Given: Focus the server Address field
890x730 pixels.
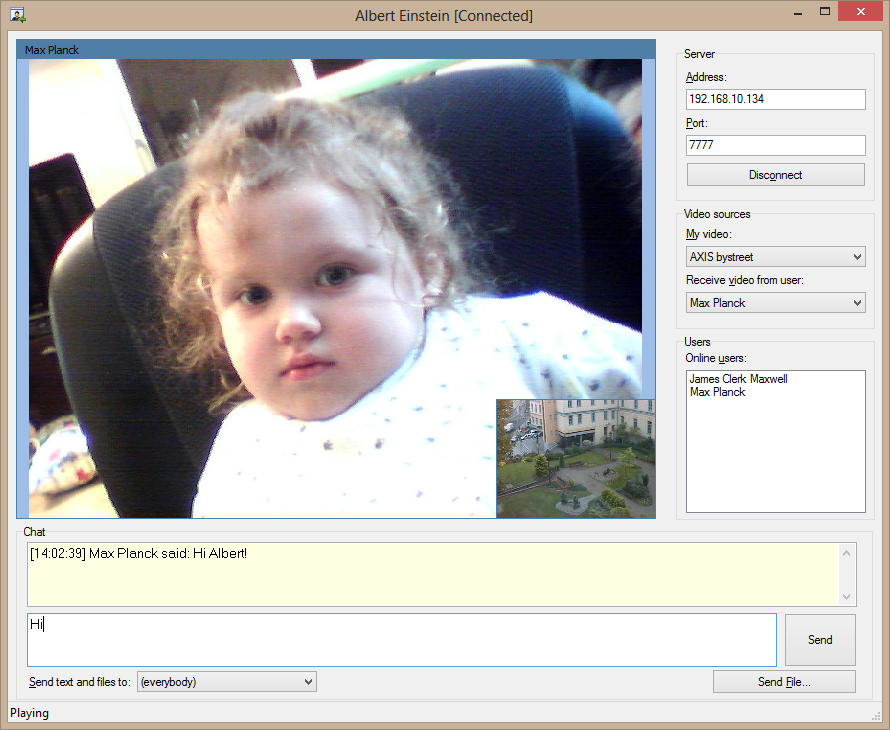Looking at the screenshot, I should tap(775, 99).
